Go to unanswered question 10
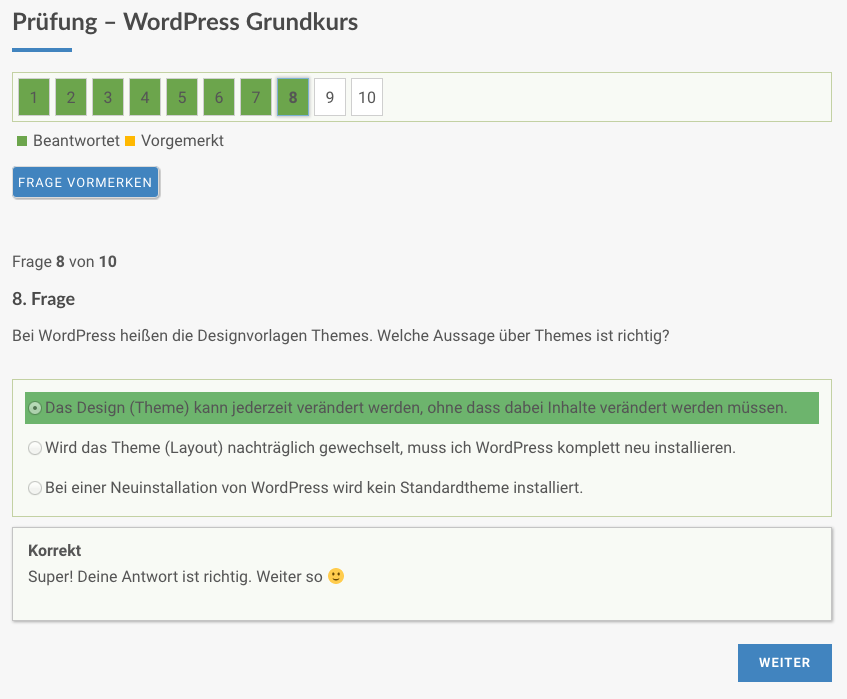This screenshot has height=699, width=847. (367, 97)
